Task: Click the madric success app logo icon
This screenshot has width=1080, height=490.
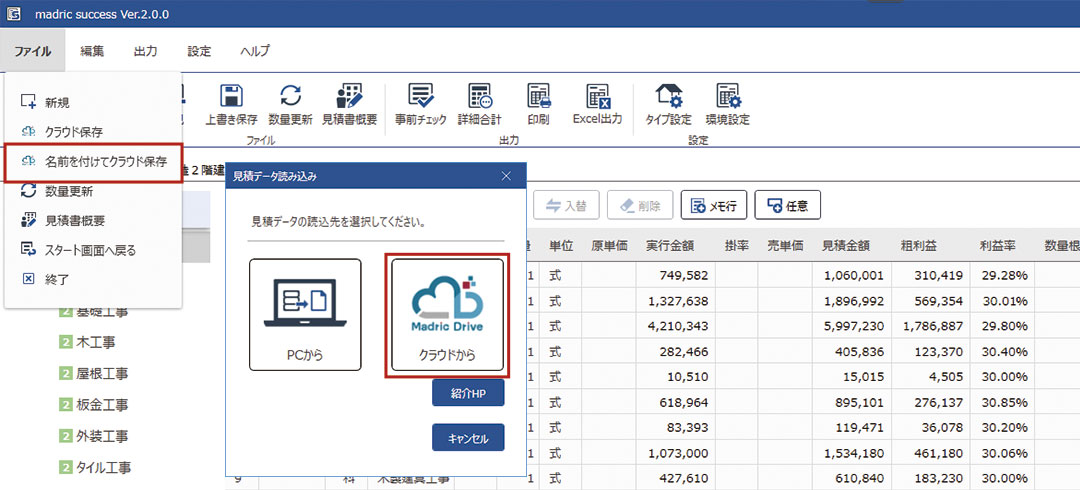Action: point(12,13)
